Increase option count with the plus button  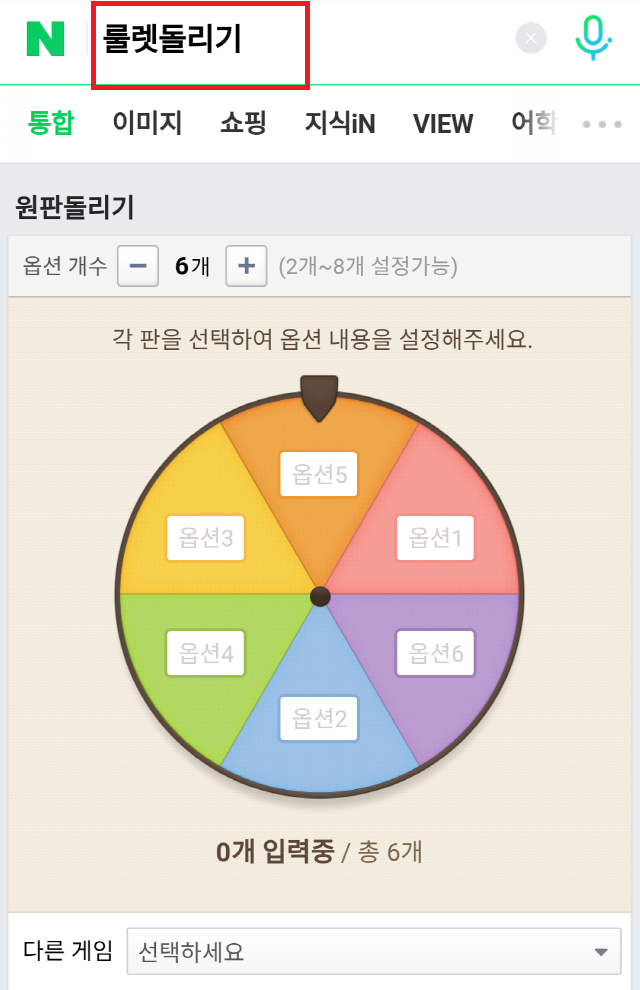click(246, 266)
